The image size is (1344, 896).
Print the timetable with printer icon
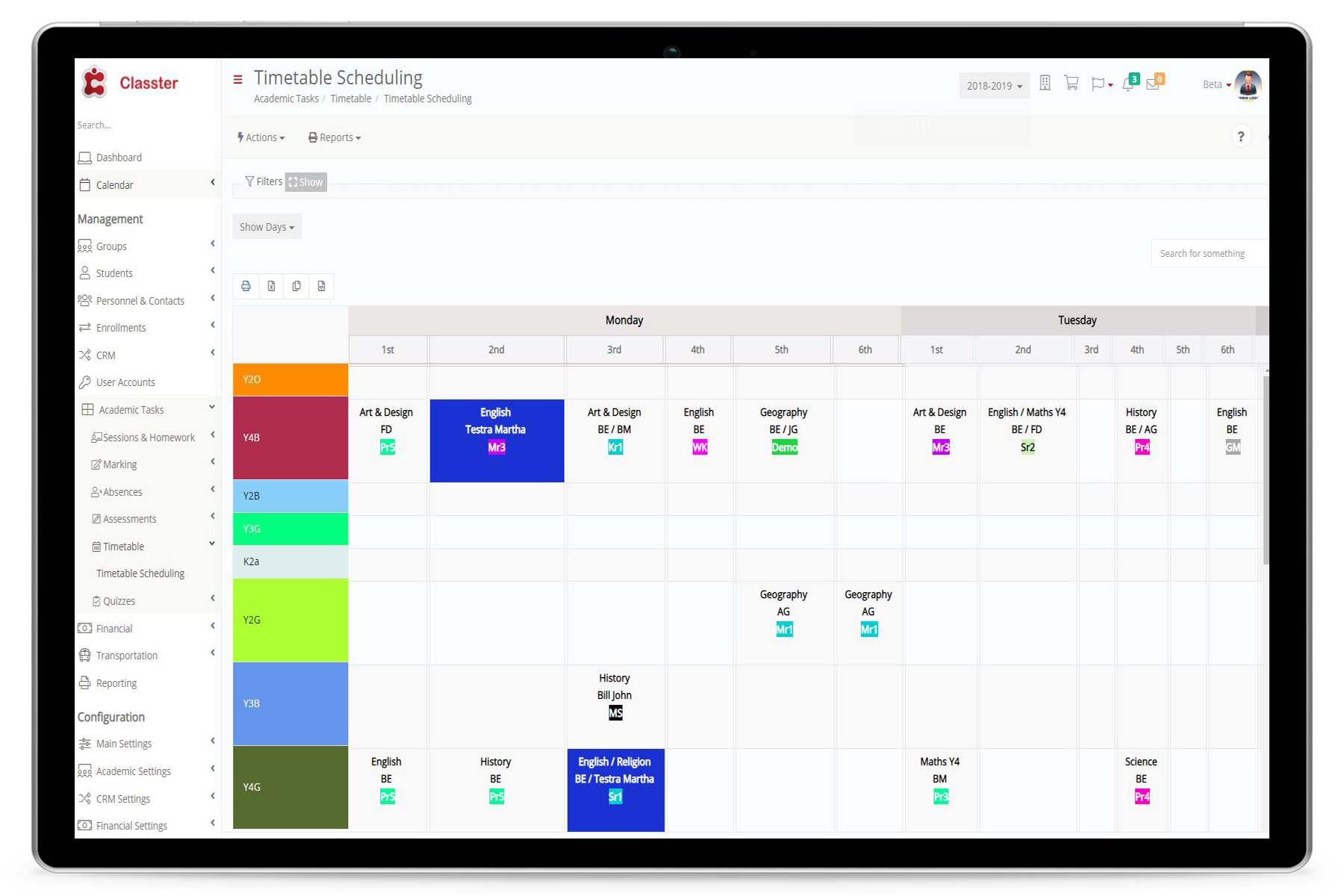(x=246, y=286)
